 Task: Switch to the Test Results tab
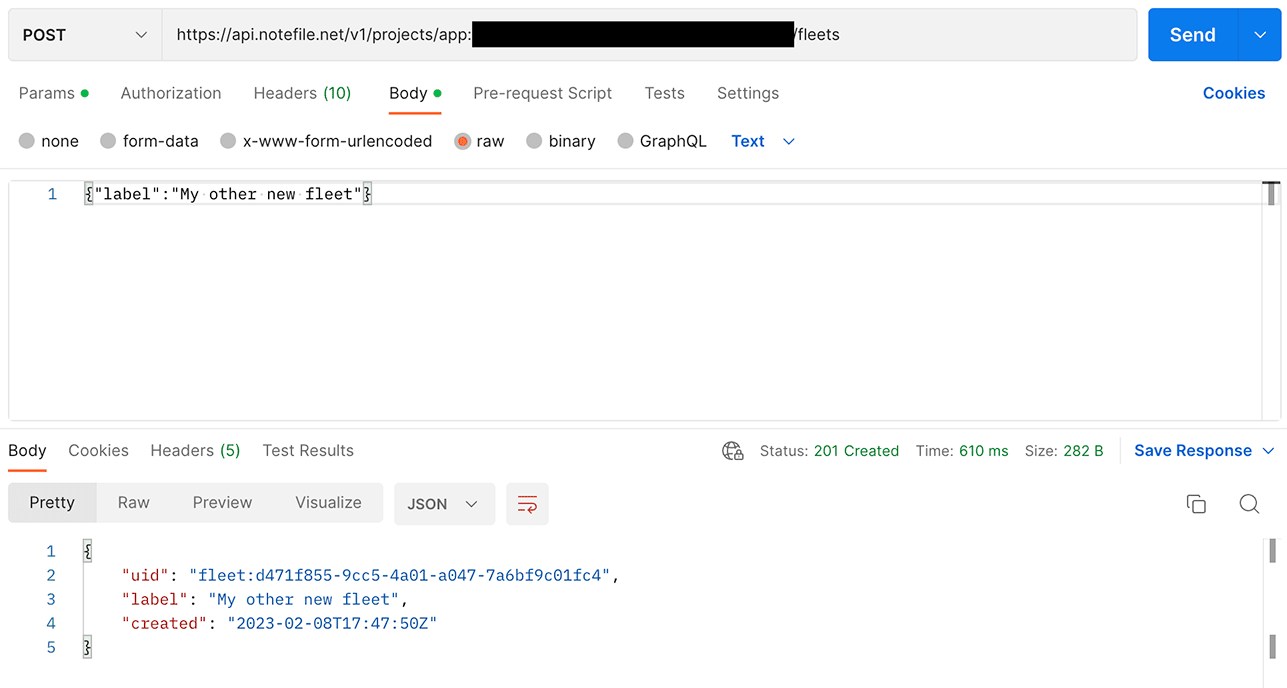click(308, 451)
